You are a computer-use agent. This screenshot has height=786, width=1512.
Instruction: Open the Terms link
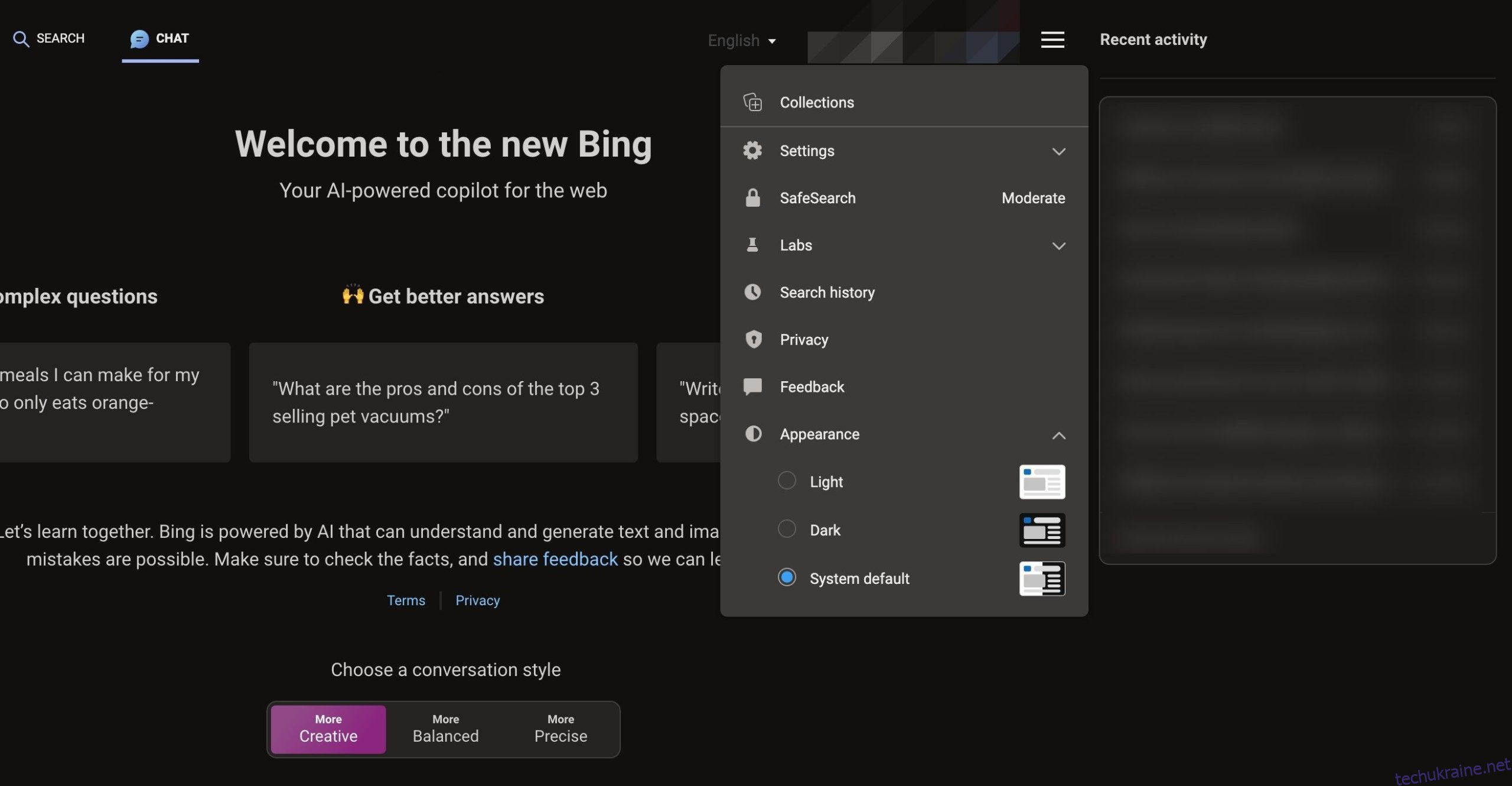click(406, 600)
